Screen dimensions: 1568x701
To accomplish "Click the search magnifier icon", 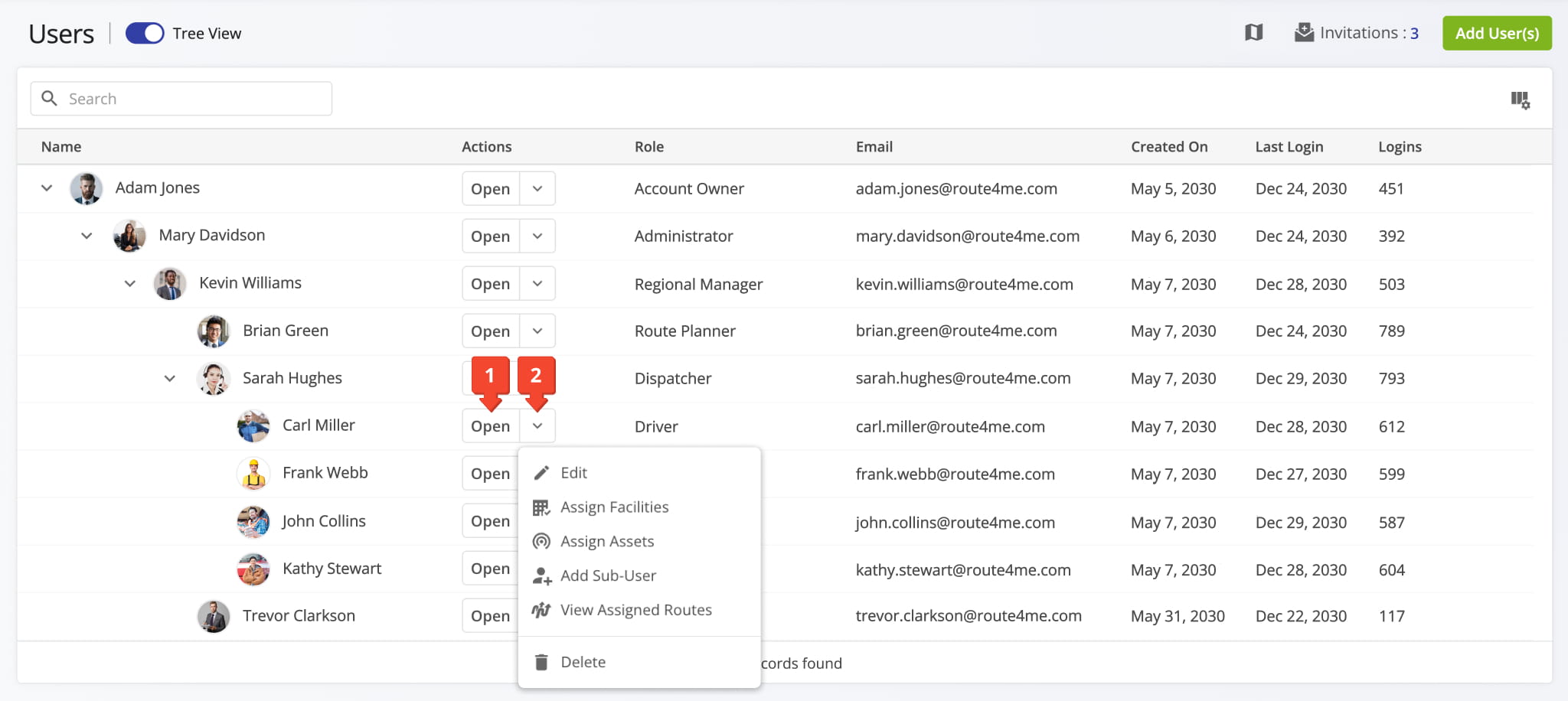I will tap(50, 98).
